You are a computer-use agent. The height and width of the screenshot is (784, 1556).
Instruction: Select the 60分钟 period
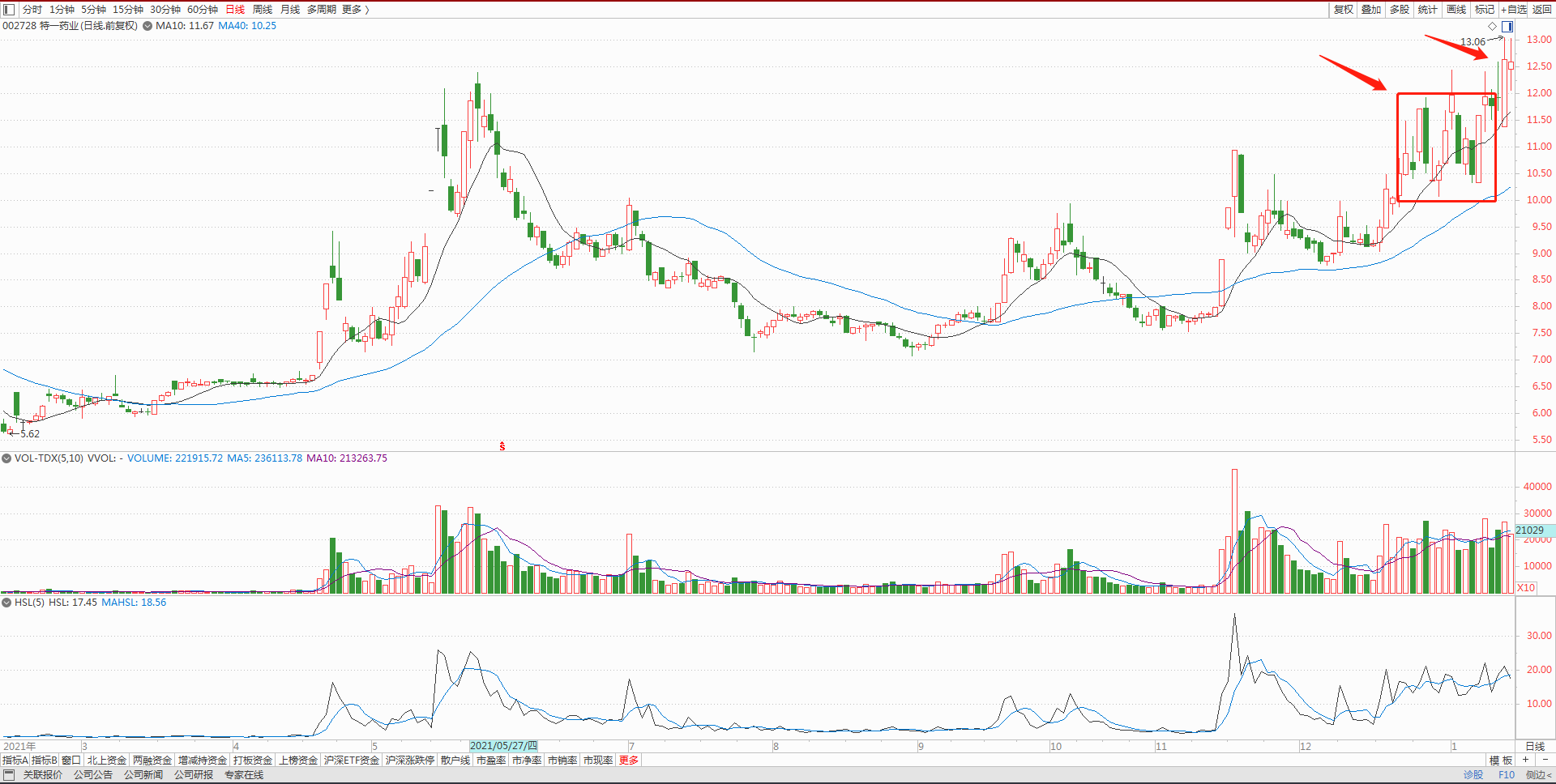[x=203, y=10]
